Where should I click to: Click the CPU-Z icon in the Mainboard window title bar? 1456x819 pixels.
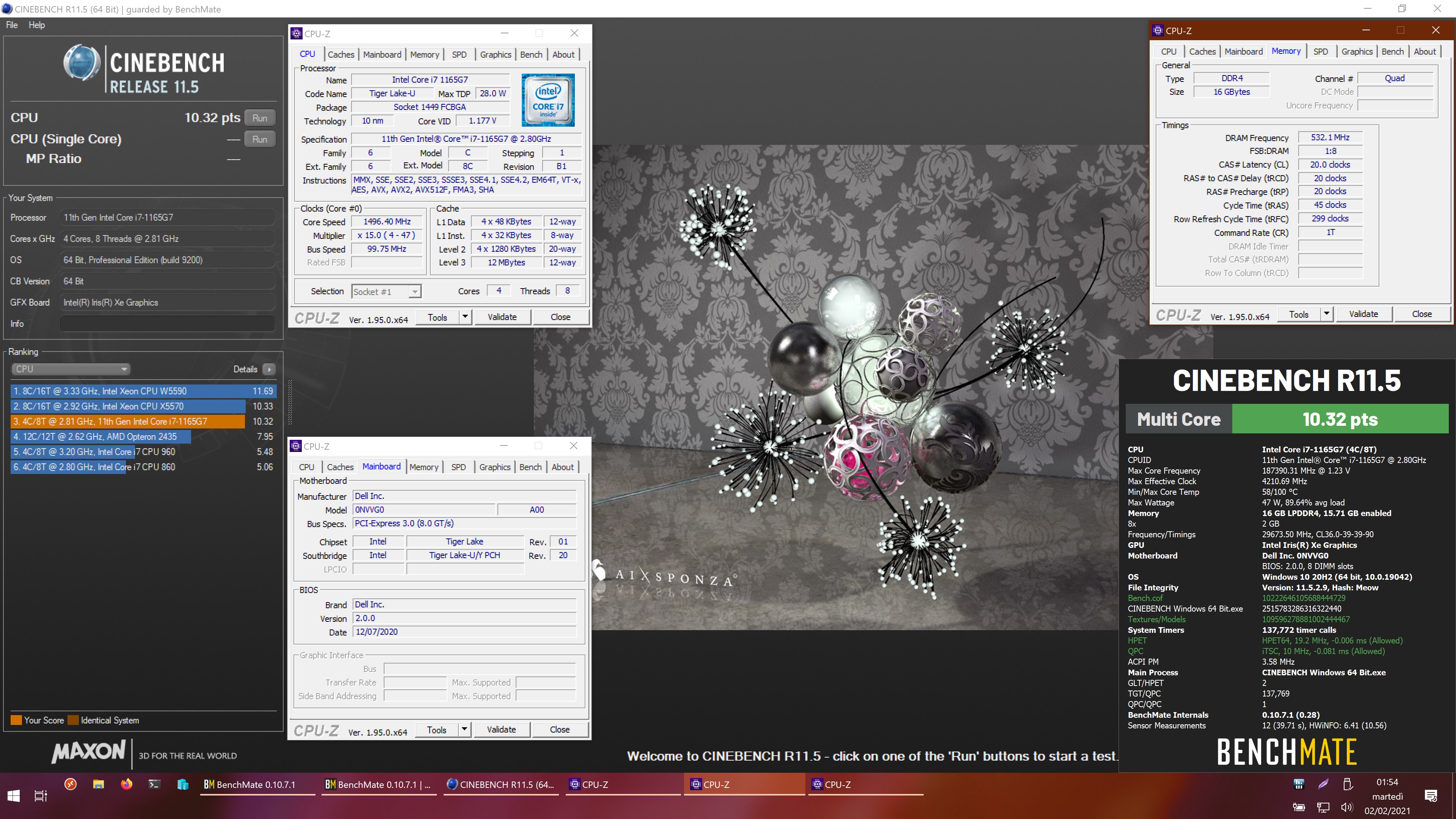(296, 446)
